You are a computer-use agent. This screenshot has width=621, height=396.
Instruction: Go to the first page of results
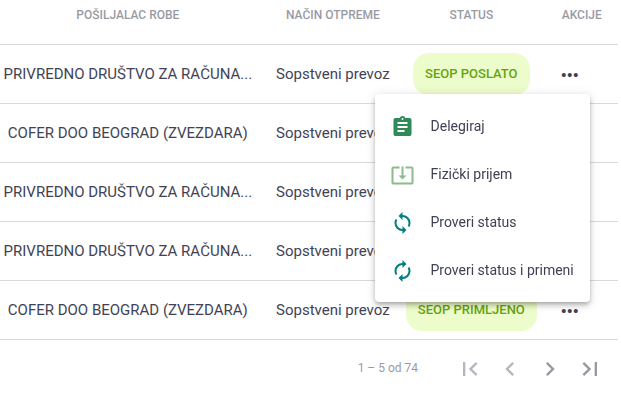[470, 368]
